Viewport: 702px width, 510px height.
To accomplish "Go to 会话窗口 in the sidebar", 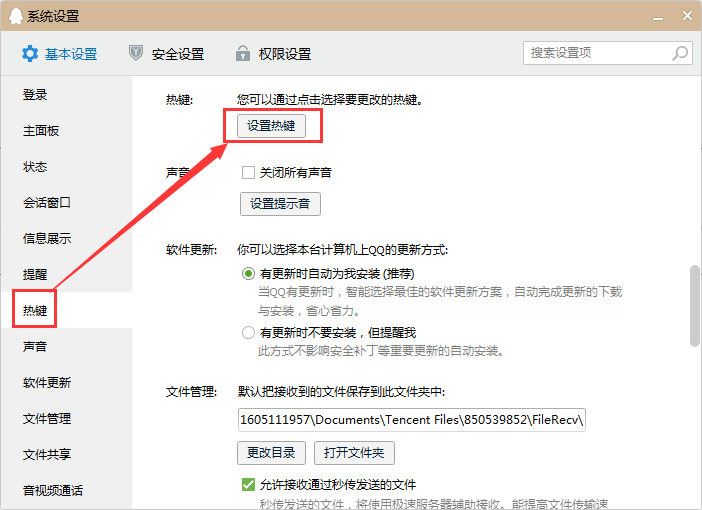I will coord(47,203).
